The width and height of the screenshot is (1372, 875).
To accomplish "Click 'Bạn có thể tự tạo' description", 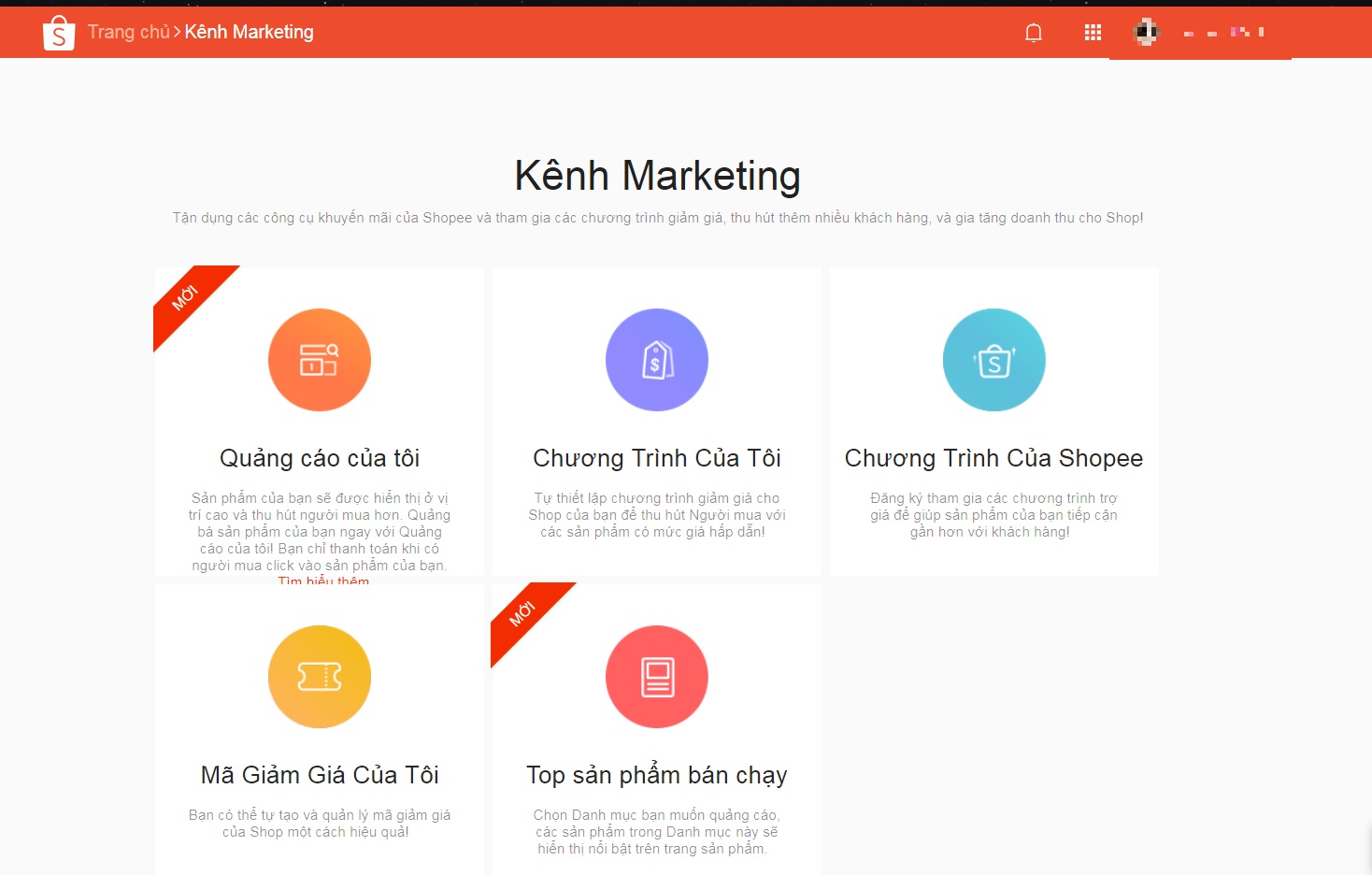I will (320, 824).
